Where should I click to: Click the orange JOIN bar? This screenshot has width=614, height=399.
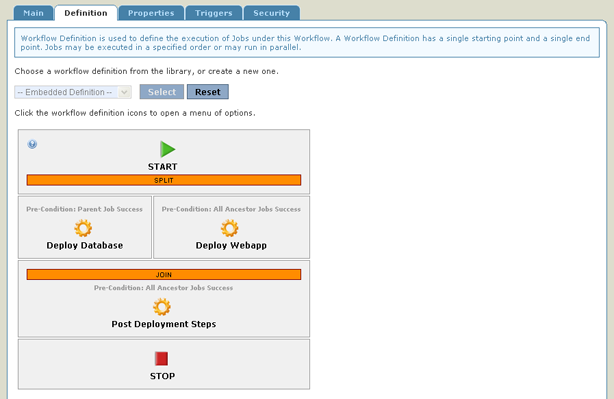tap(164, 274)
